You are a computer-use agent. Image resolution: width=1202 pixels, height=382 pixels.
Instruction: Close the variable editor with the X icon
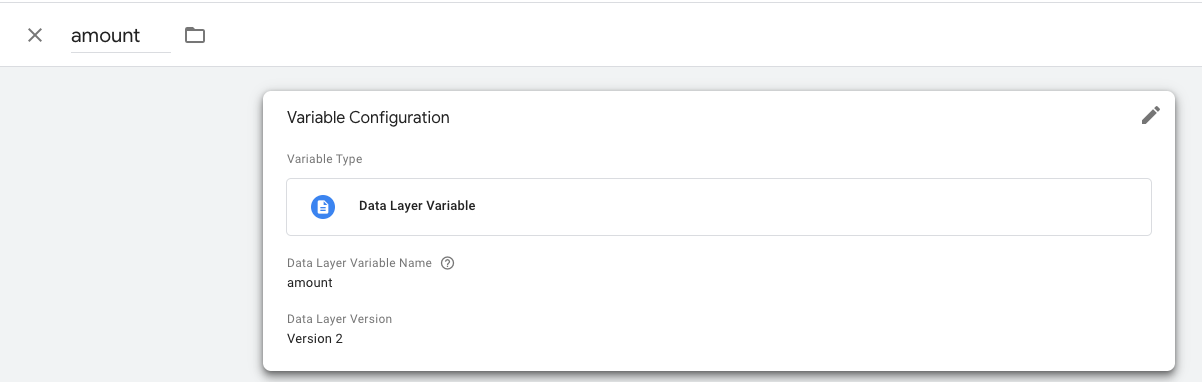(35, 35)
